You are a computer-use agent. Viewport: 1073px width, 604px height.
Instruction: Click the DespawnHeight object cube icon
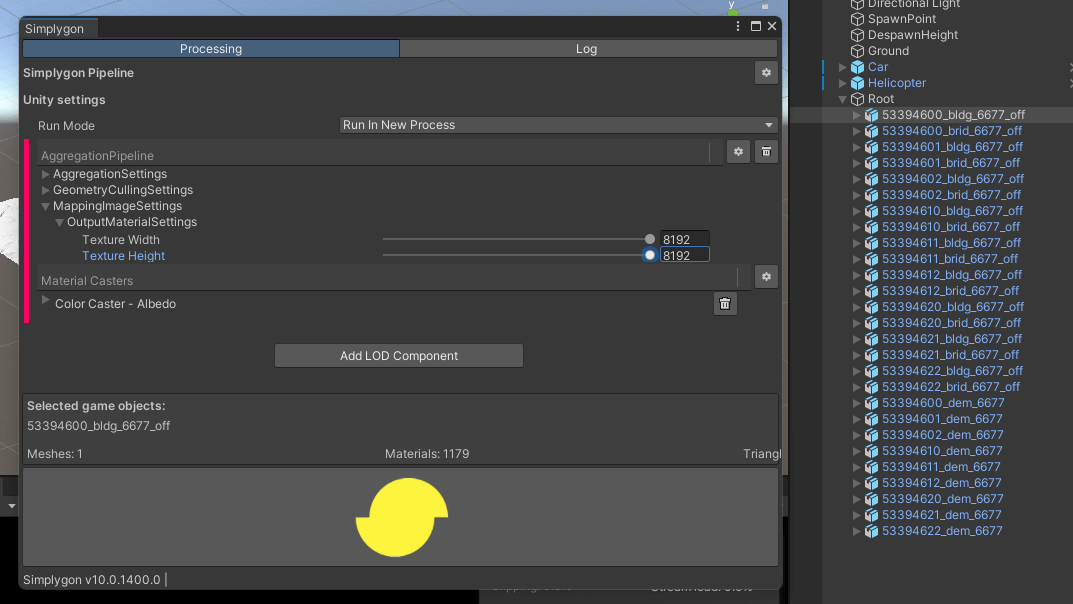857,35
